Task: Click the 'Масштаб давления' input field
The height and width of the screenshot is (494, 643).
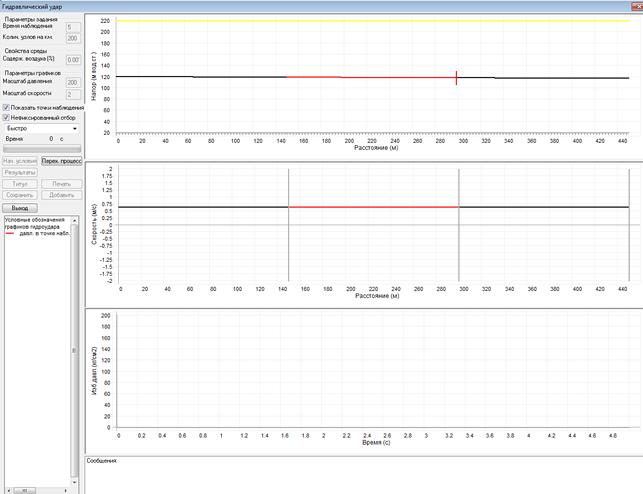Action: (x=72, y=82)
